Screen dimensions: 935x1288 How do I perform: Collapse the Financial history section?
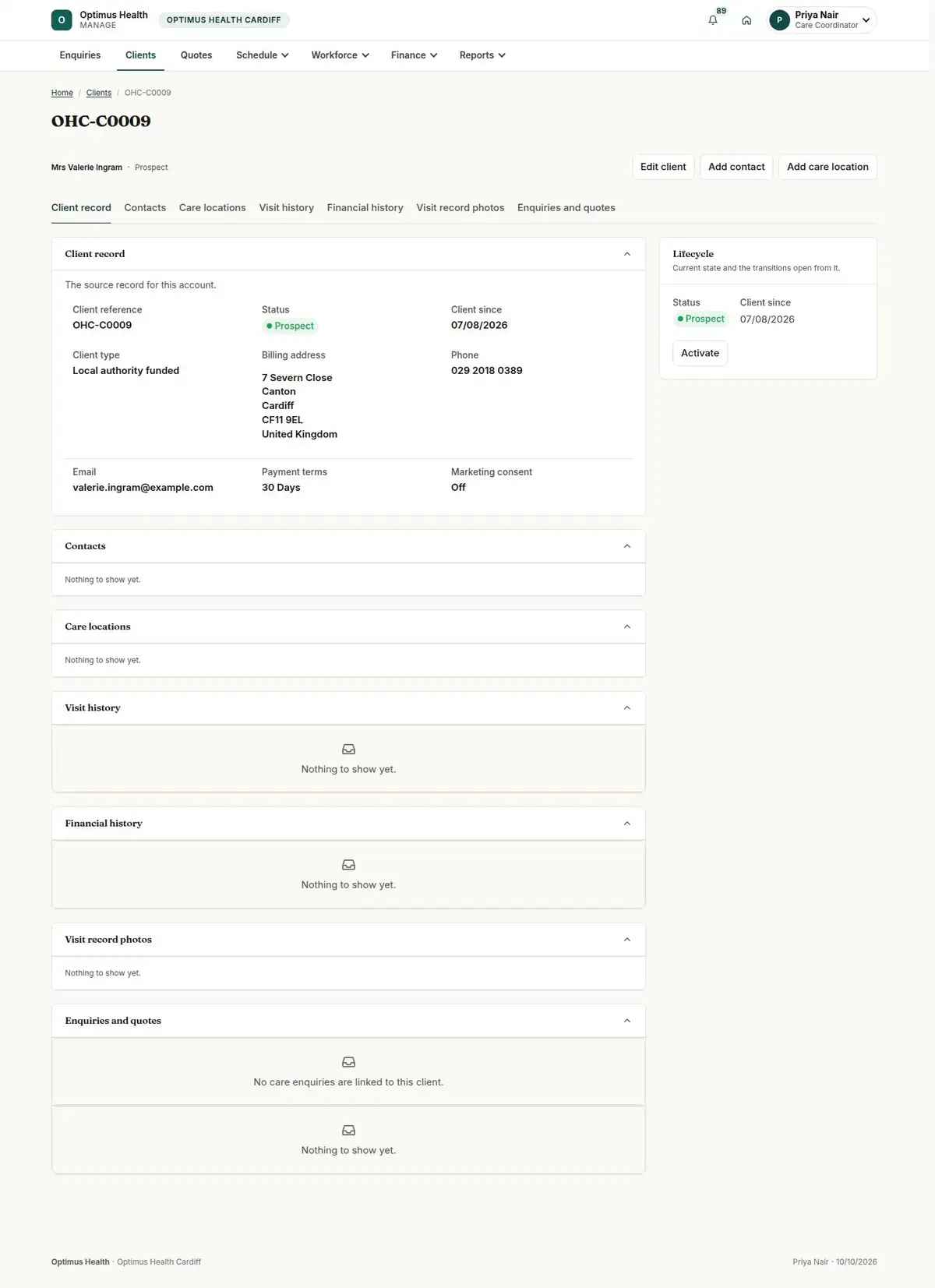(x=627, y=824)
